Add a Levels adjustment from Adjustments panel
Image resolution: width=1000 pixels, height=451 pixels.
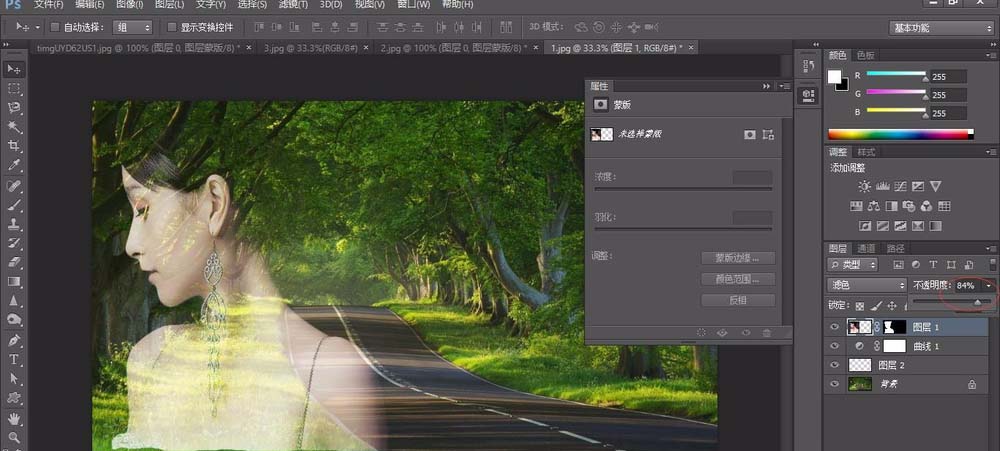(883, 186)
